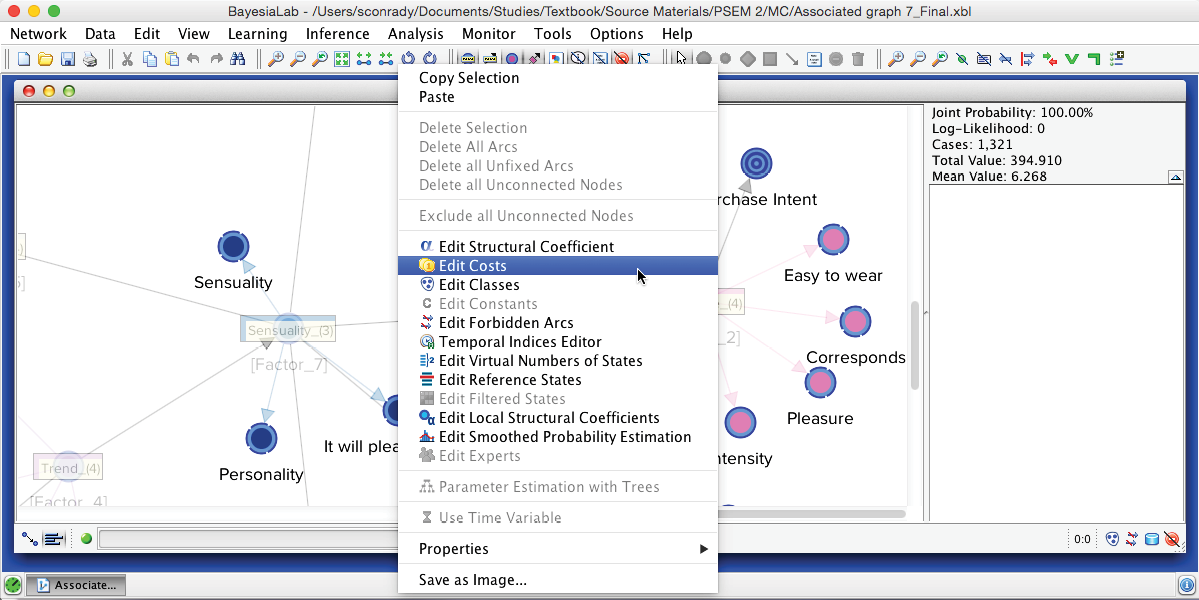1199x600 pixels.
Task: Click the horizontal scrollbar of the graph
Action: point(812,514)
